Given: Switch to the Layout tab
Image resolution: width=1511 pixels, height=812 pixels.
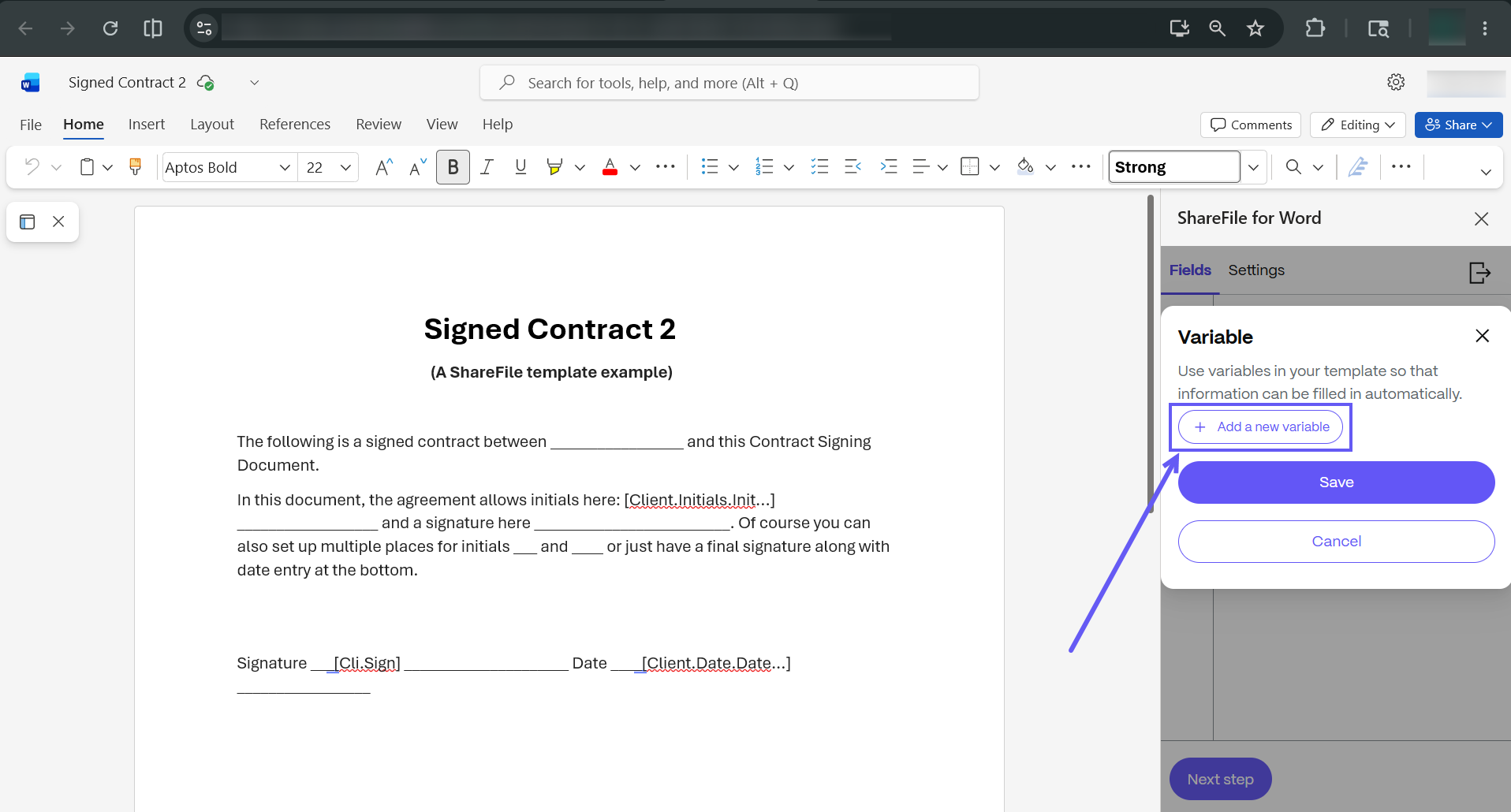Looking at the screenshot, I should (212, 125).
